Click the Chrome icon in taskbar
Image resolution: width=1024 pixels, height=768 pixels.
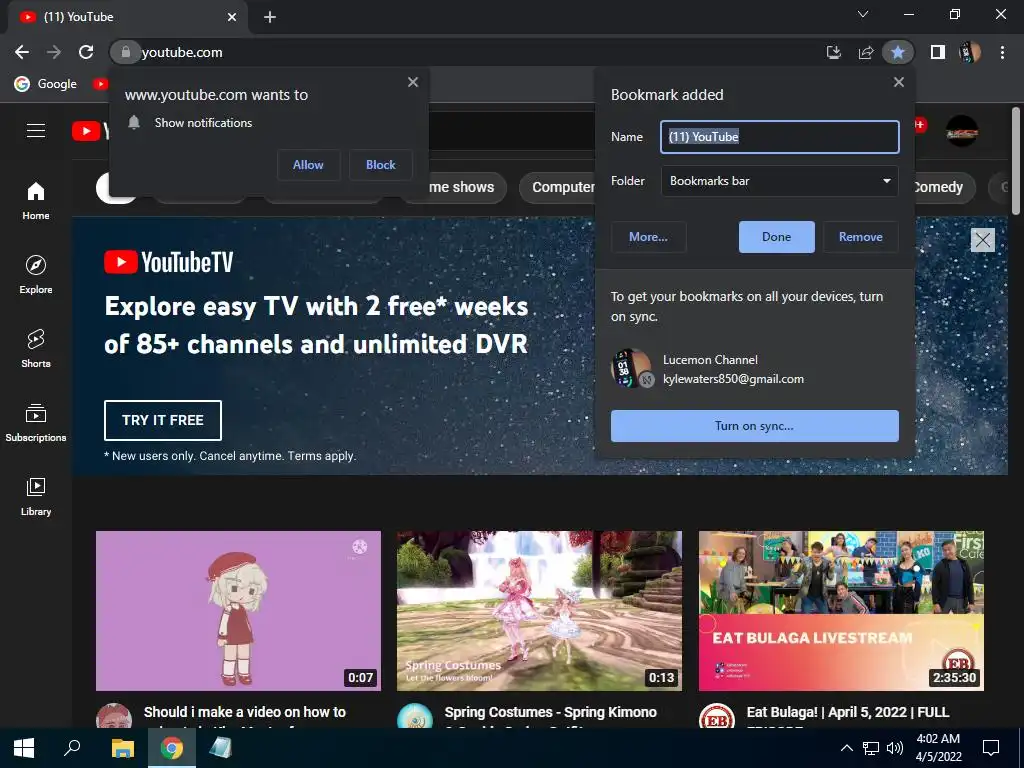(172, 748)
